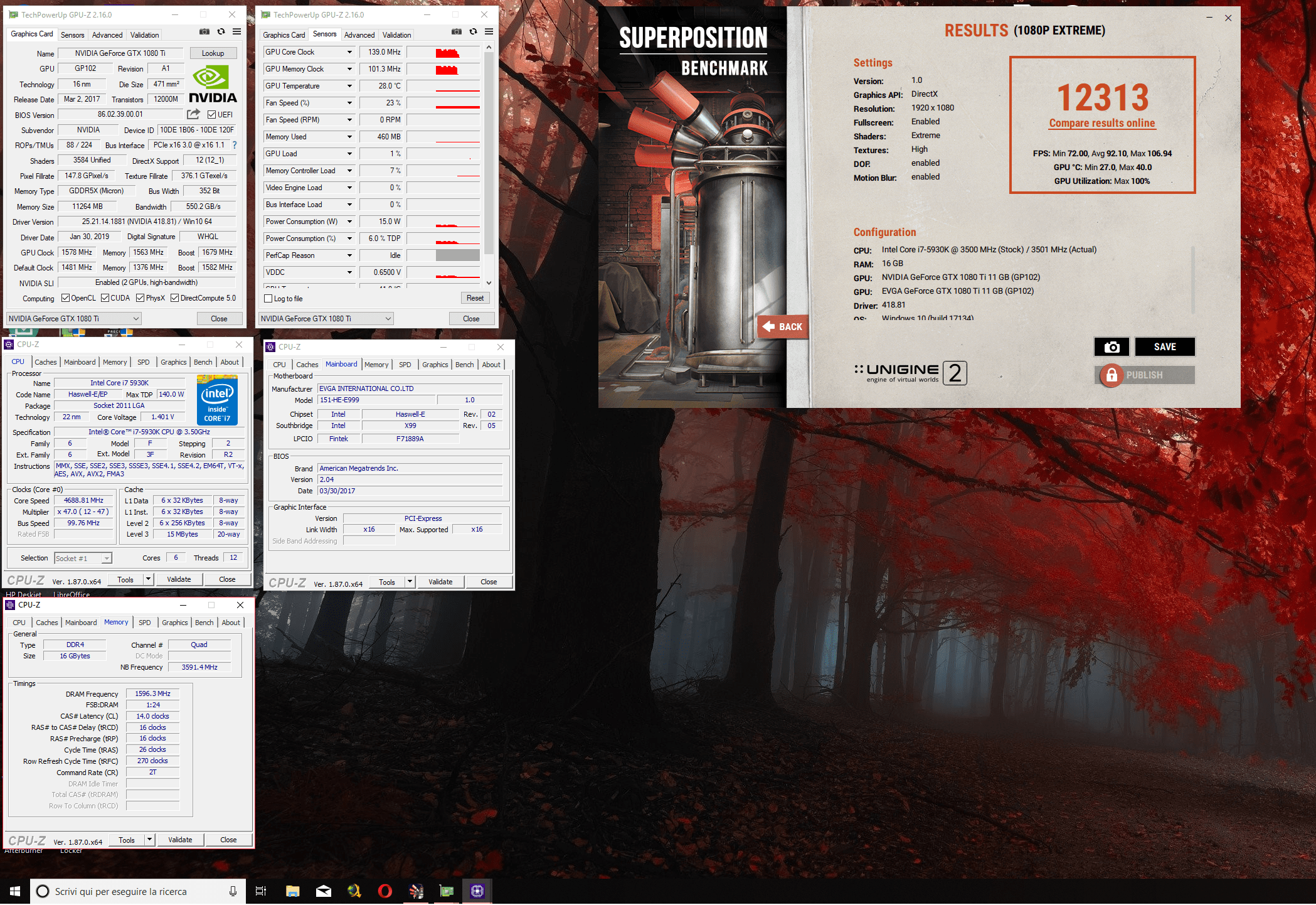The height and width of the screenshot is (905, 1316).
Task: Open the Graphics tab in CPU-Z Memory window
Action: pyautogui.click(x=175, y=623)
